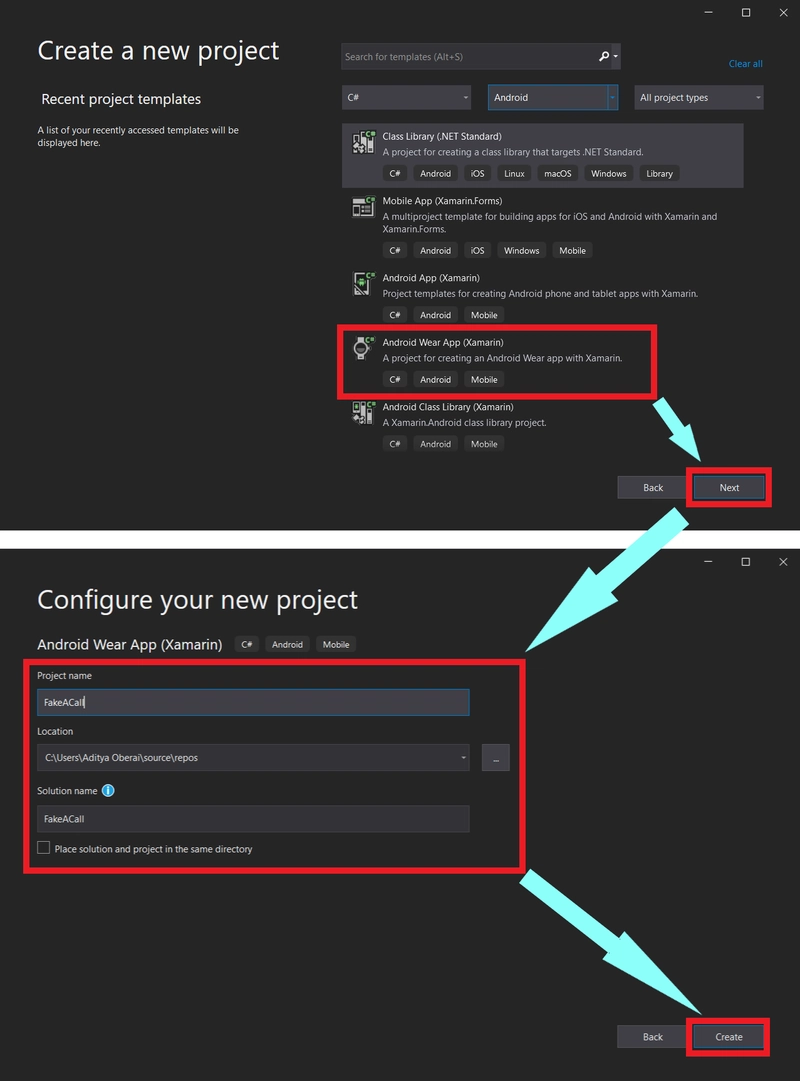Click the Create button
Screen dimensions: 800x1081
click(728, 1037)
